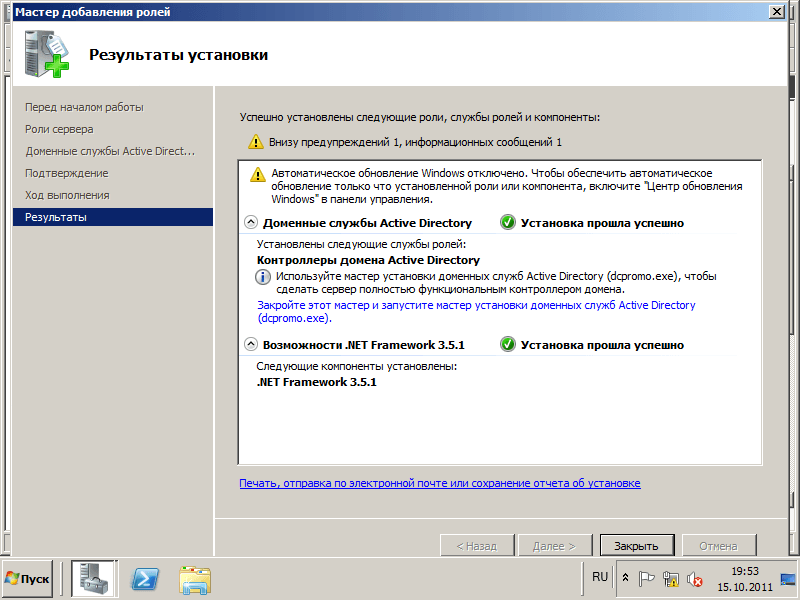The height and width of the screenshot is (600, 800).
Task: Select Ход выполнения step
Action: 67,195
